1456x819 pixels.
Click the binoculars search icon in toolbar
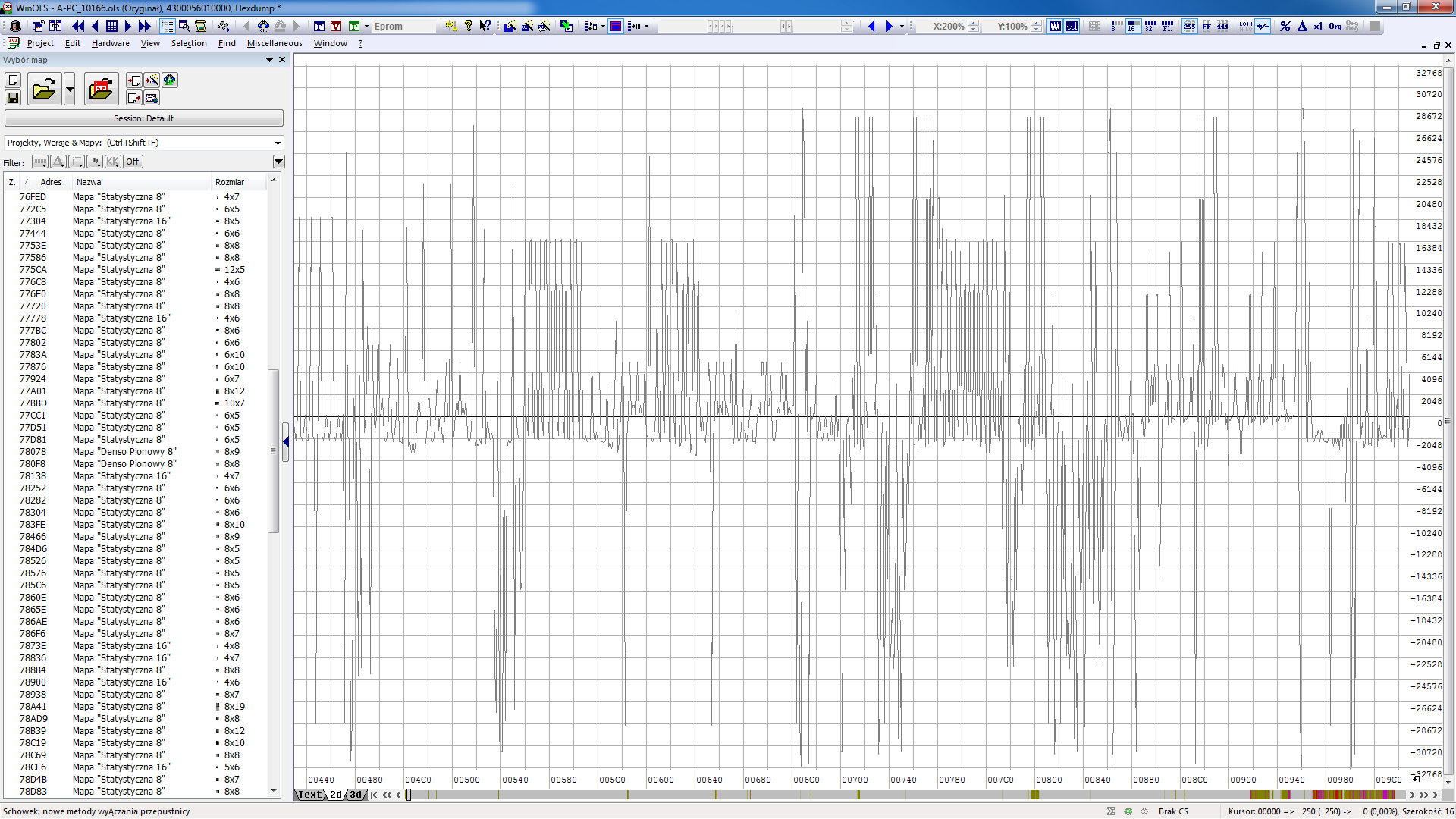point(263,26)
